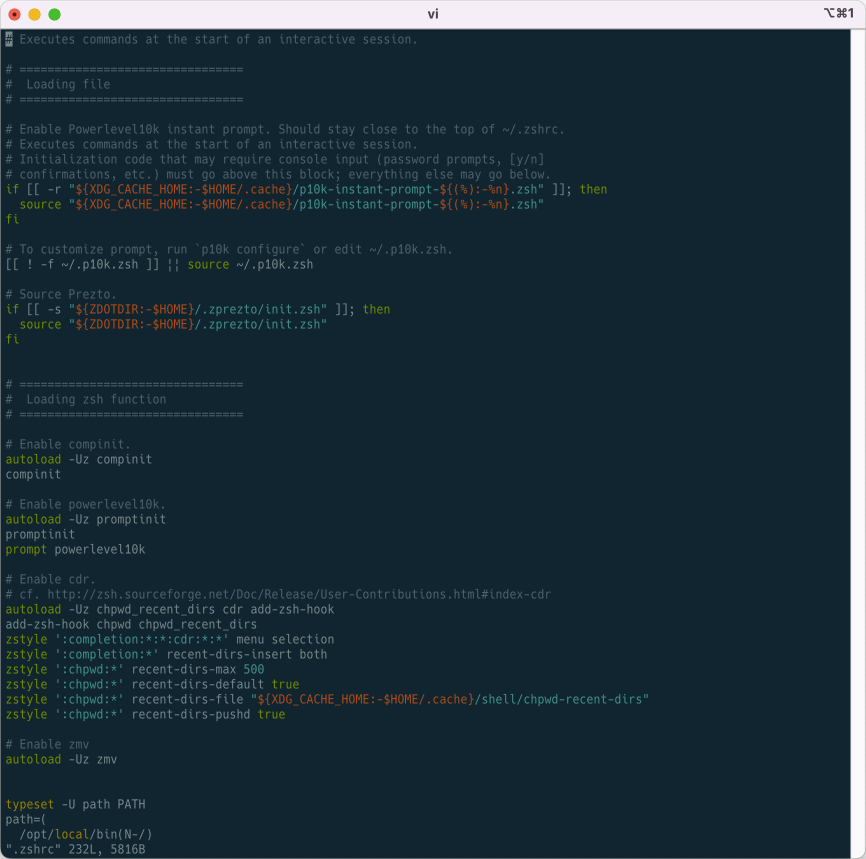Click 'source' p10k-instant-prompt line

coord(282,204)
